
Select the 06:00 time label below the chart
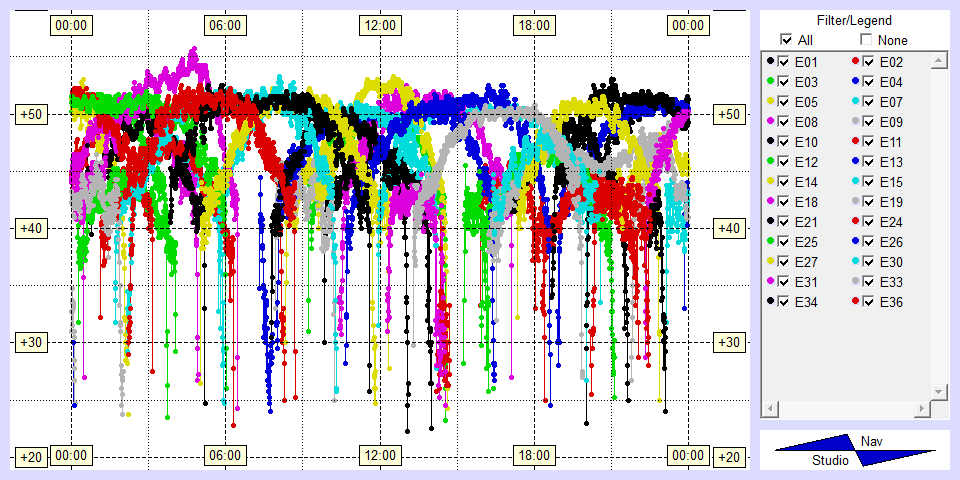tap(224, 456)
